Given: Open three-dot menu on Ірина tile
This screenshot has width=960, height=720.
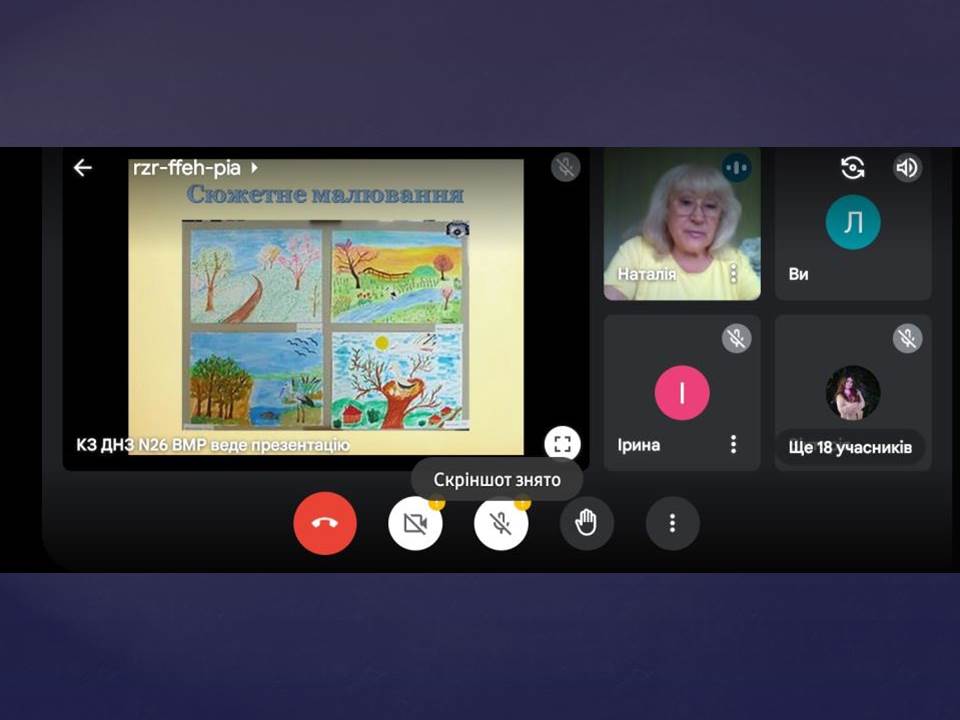Looking at the screenshot, I should [733, 444].
